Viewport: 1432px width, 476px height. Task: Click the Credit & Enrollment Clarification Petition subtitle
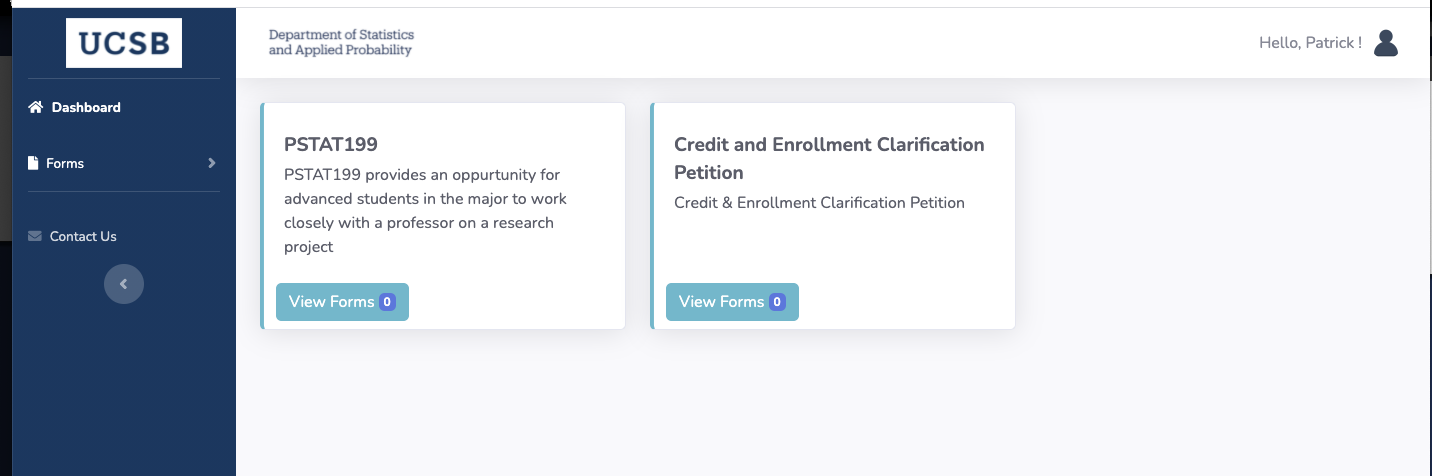pos(819,203)
